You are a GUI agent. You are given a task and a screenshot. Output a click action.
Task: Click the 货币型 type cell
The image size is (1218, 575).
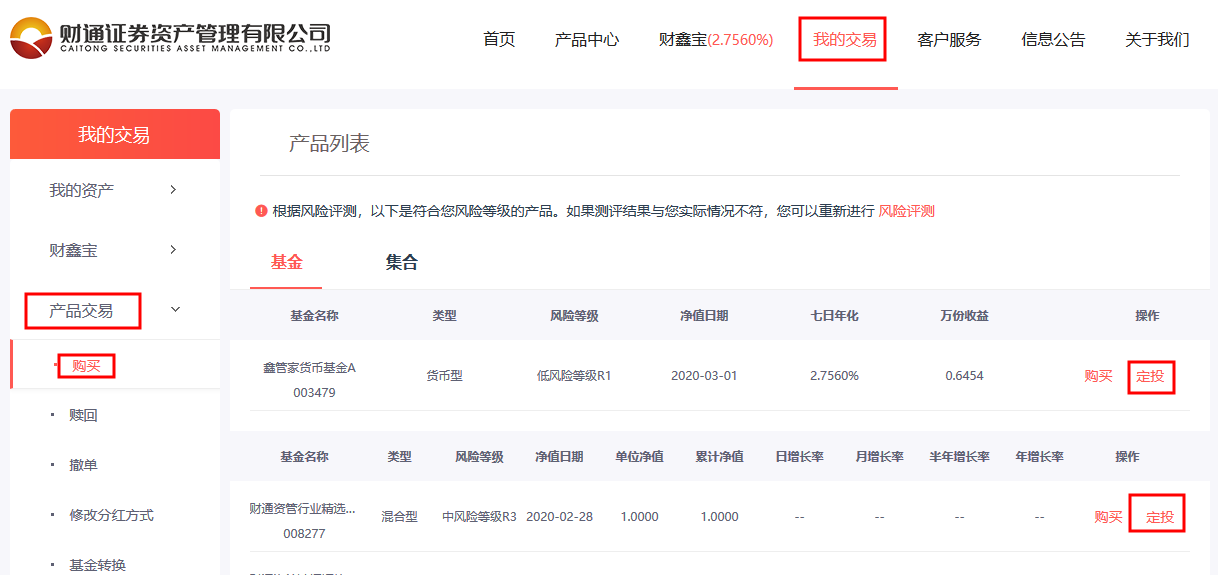click(x=444, y=377)
